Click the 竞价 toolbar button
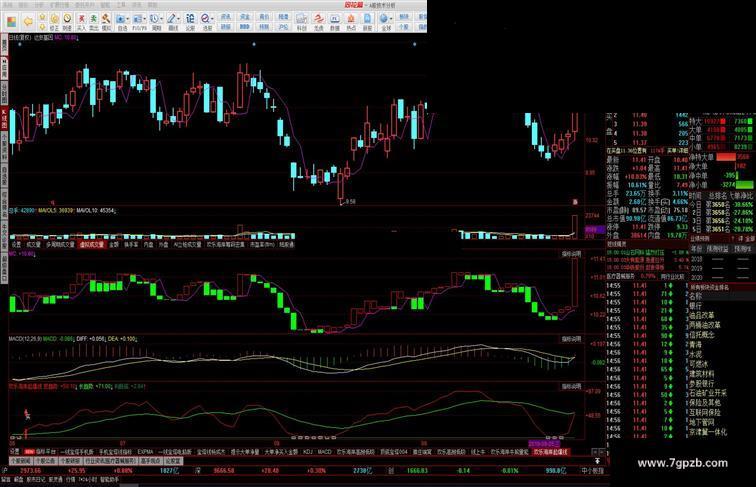Screen dimensions: 756x487 [x=264, y=16]
